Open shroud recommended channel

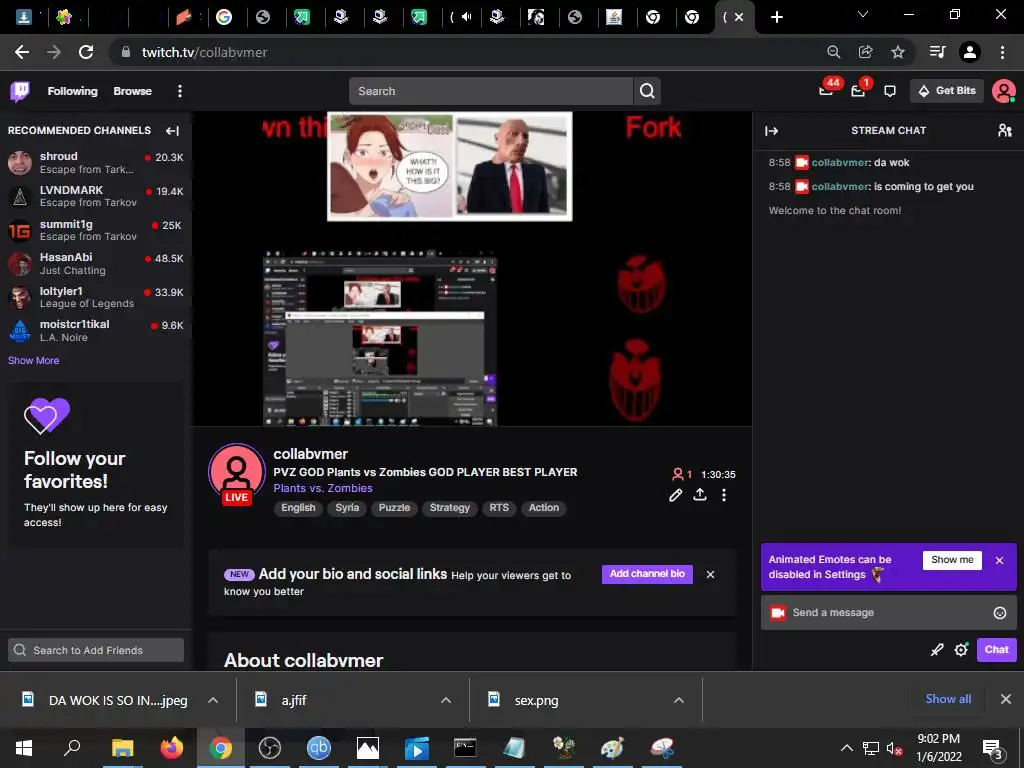[95, 163]
